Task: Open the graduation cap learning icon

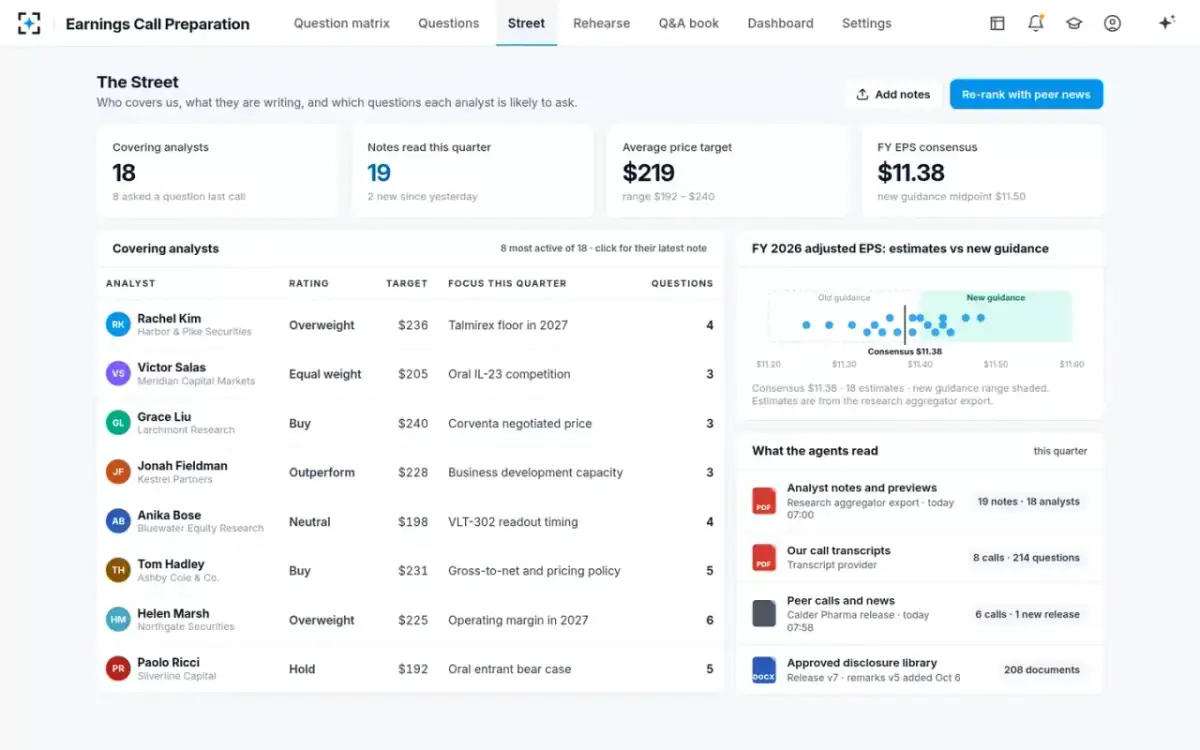Action: (x=1074, y=23)
